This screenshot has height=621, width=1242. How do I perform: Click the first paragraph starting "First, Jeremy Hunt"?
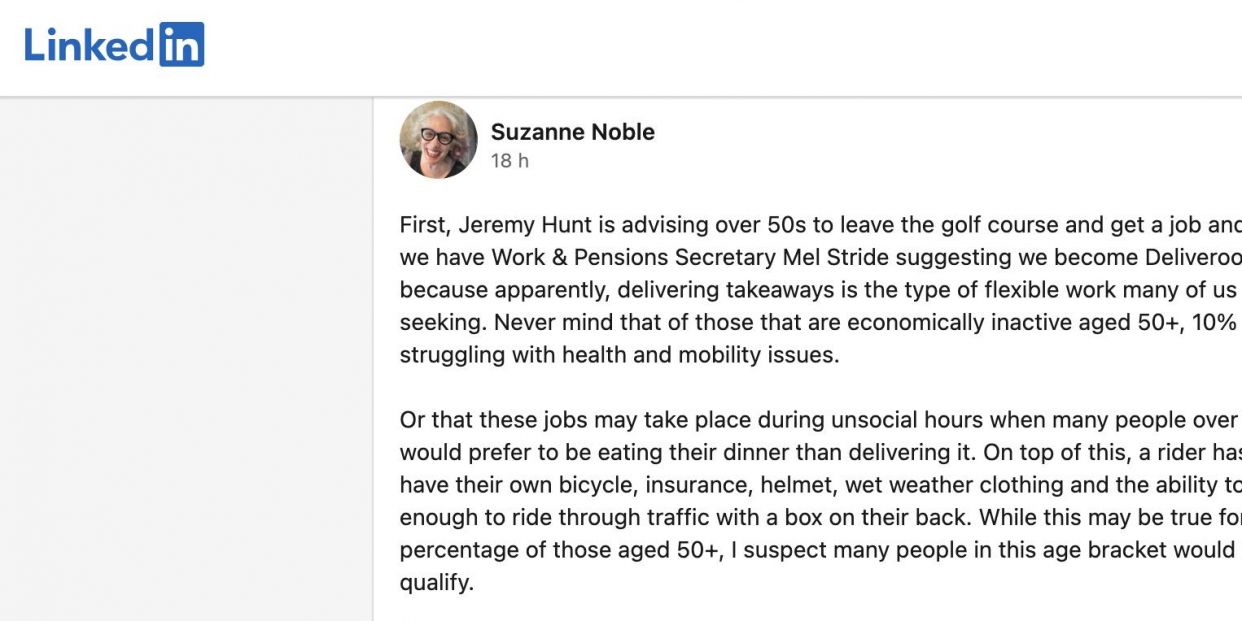[820, 290]
